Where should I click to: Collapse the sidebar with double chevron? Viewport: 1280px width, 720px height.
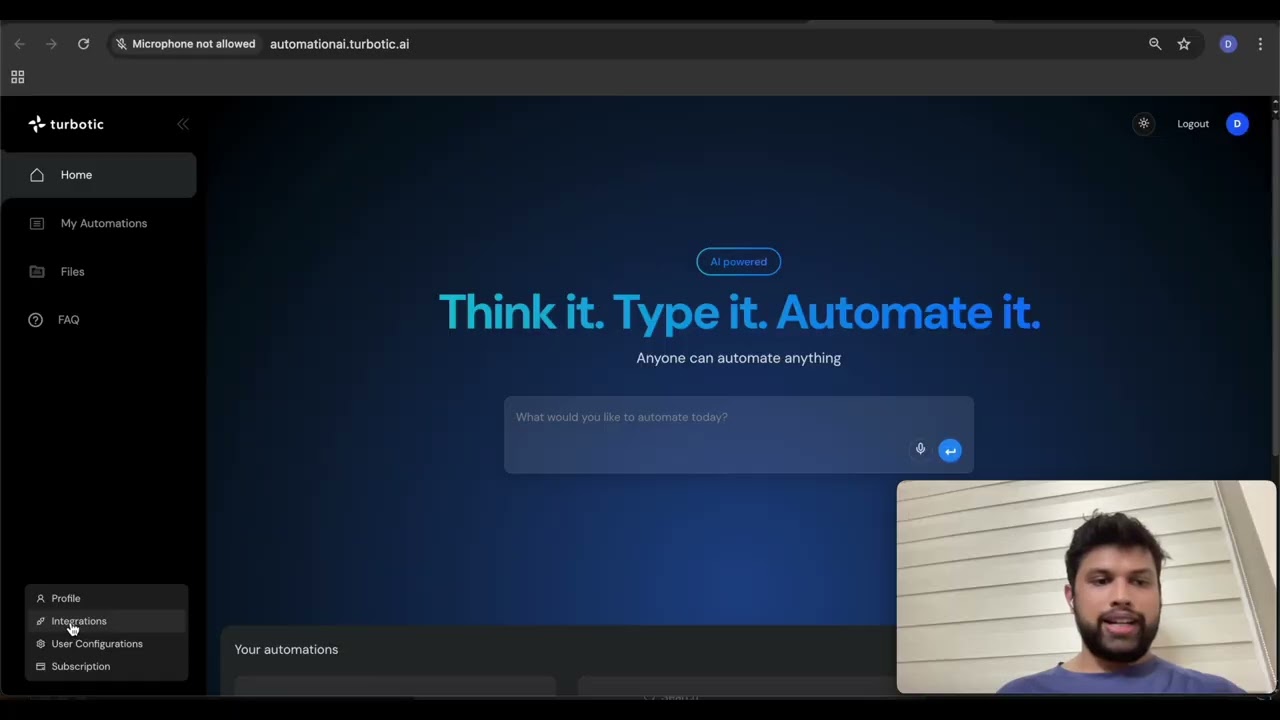pyautogui.click(x=183, y=124)
